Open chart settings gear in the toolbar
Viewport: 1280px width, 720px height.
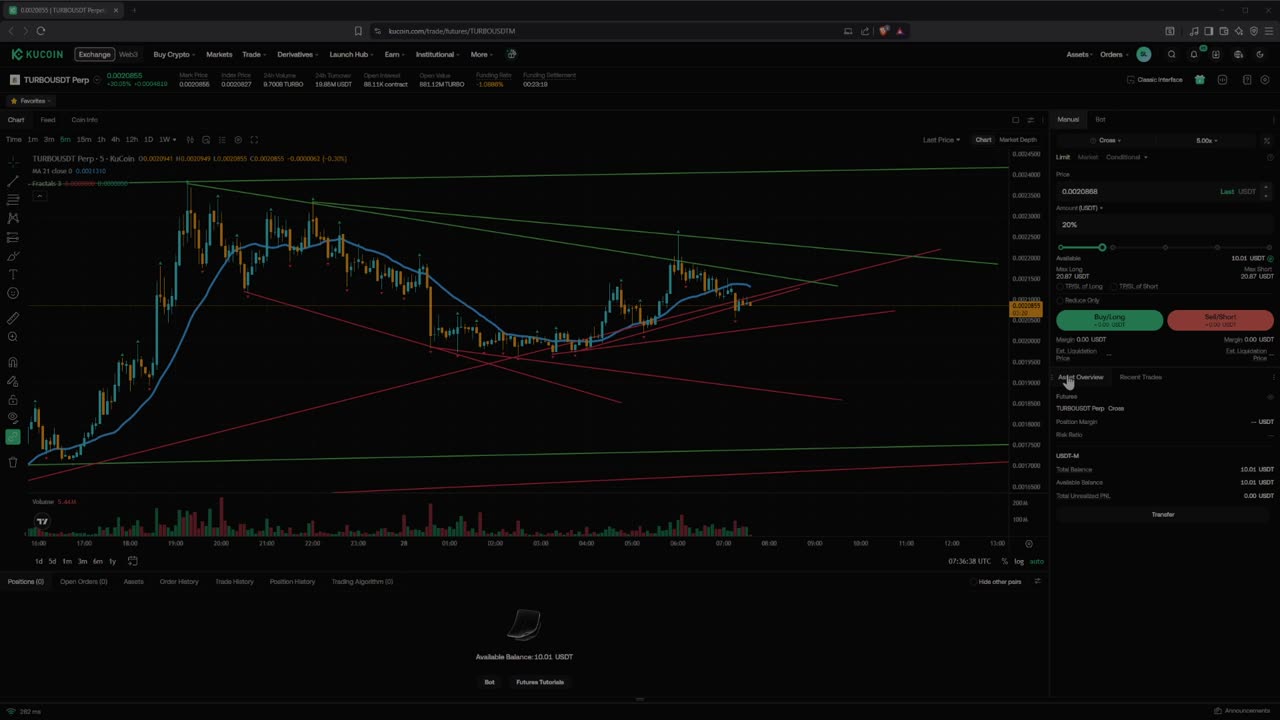[238, 139]
